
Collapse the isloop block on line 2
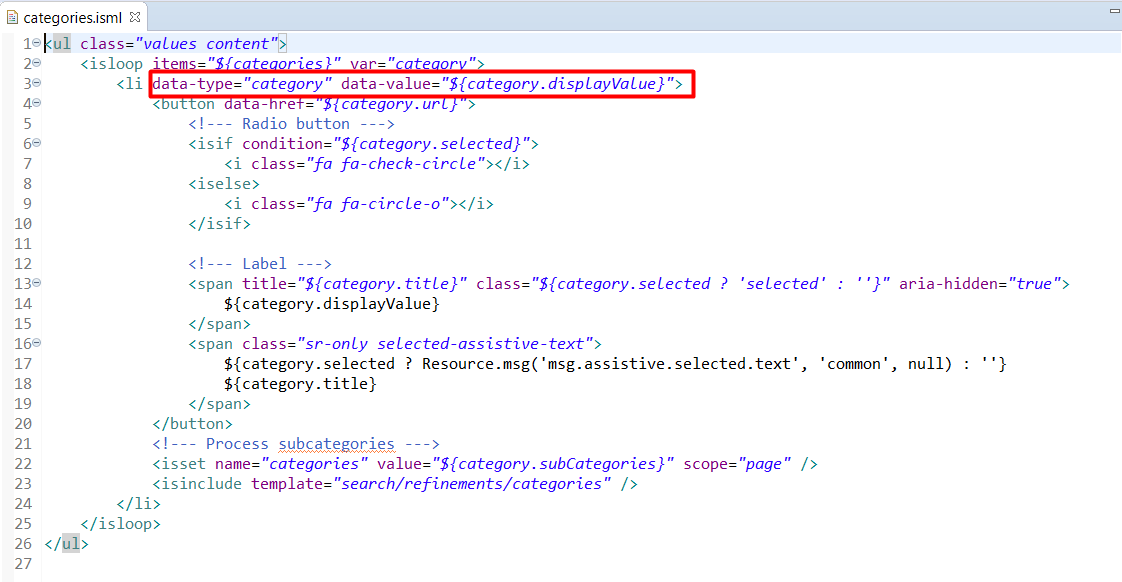[x=36, y=63]
